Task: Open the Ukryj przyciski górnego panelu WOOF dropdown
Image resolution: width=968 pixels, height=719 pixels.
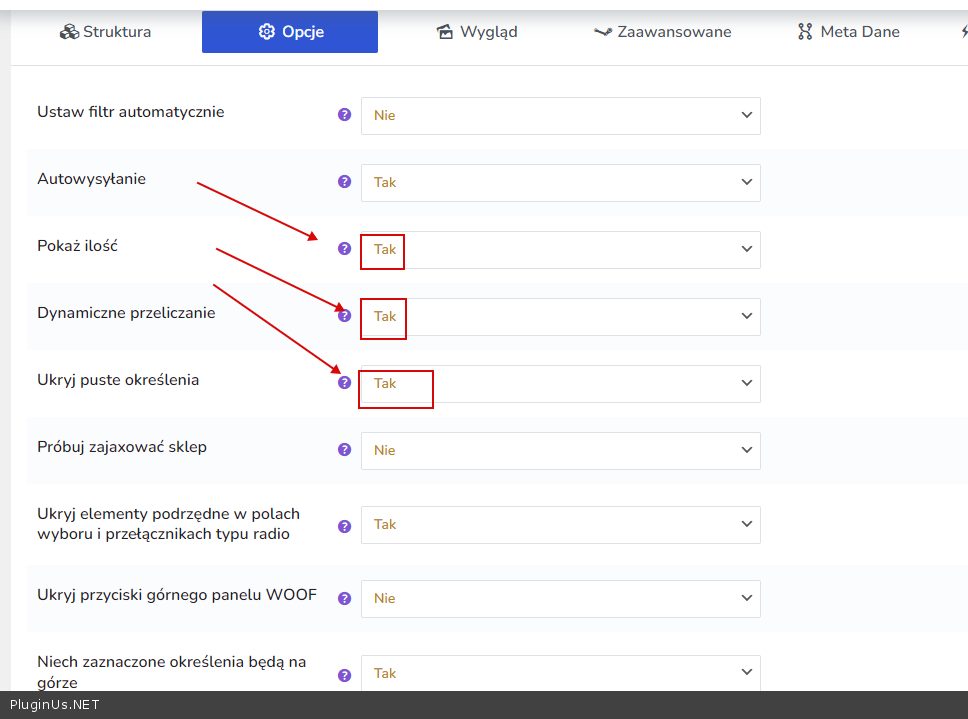Action: click(560, 599)
